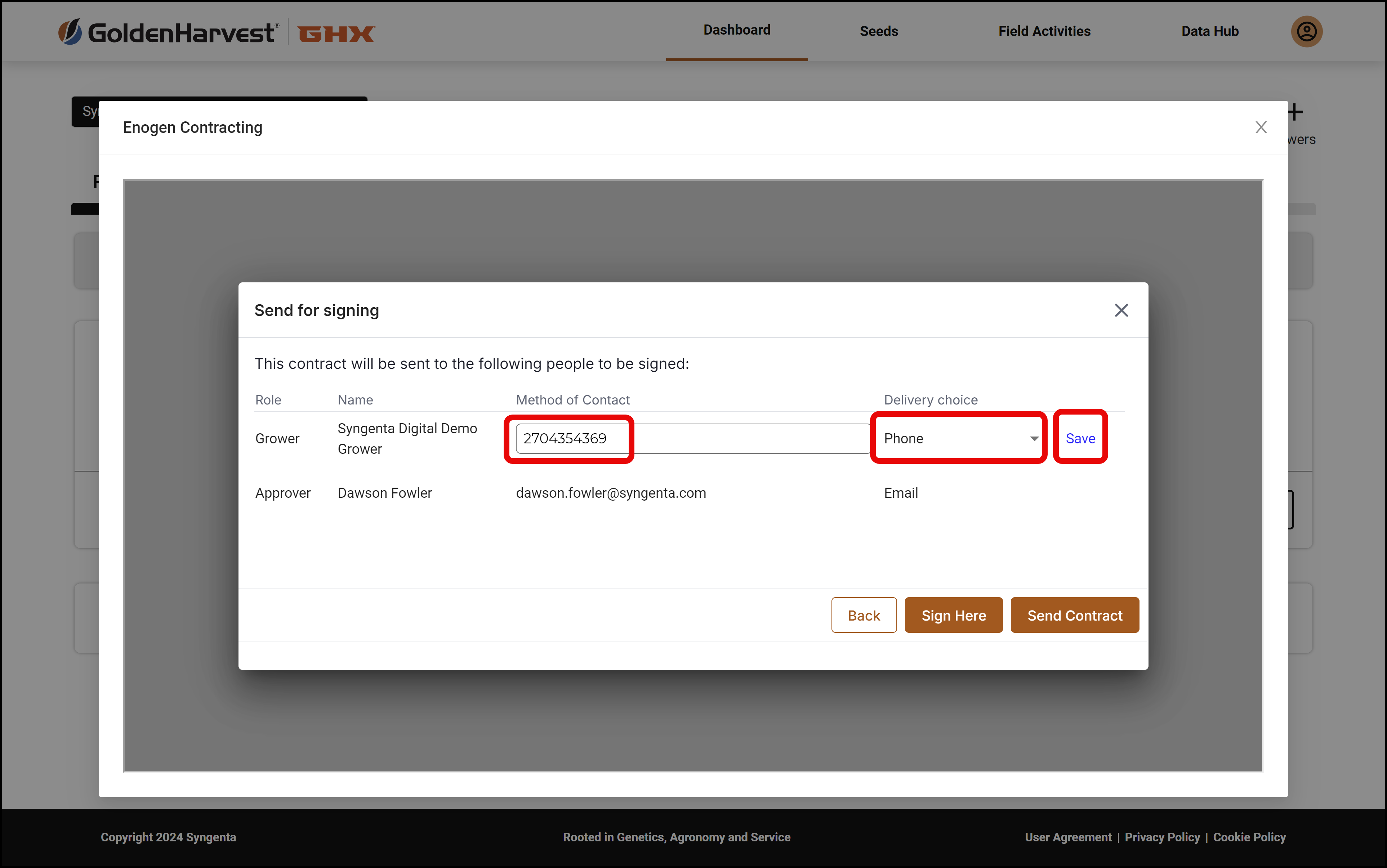This screenshot has height=868, width=1387.
Task: Click the GoldenHarvest leaf logo
Action: [x=70, y=32]
